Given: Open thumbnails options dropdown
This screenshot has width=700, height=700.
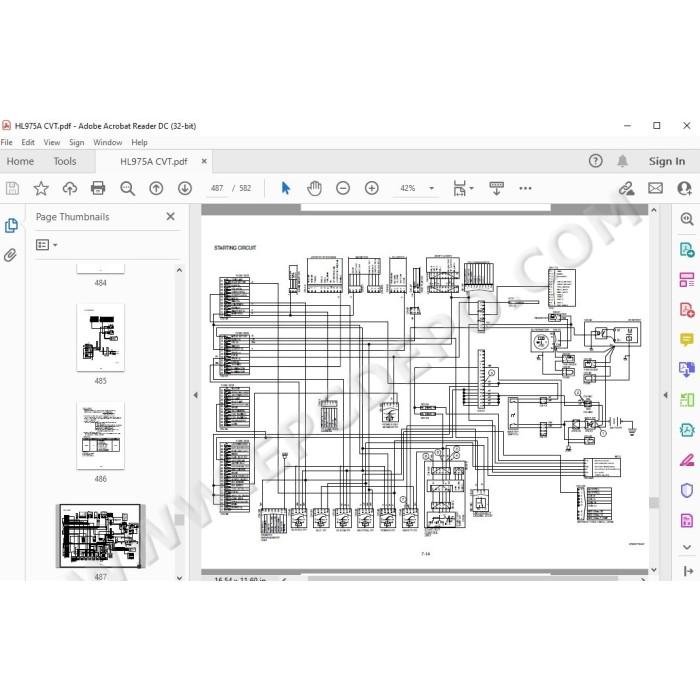Looking at the screenshot, I should click(46, 245).
